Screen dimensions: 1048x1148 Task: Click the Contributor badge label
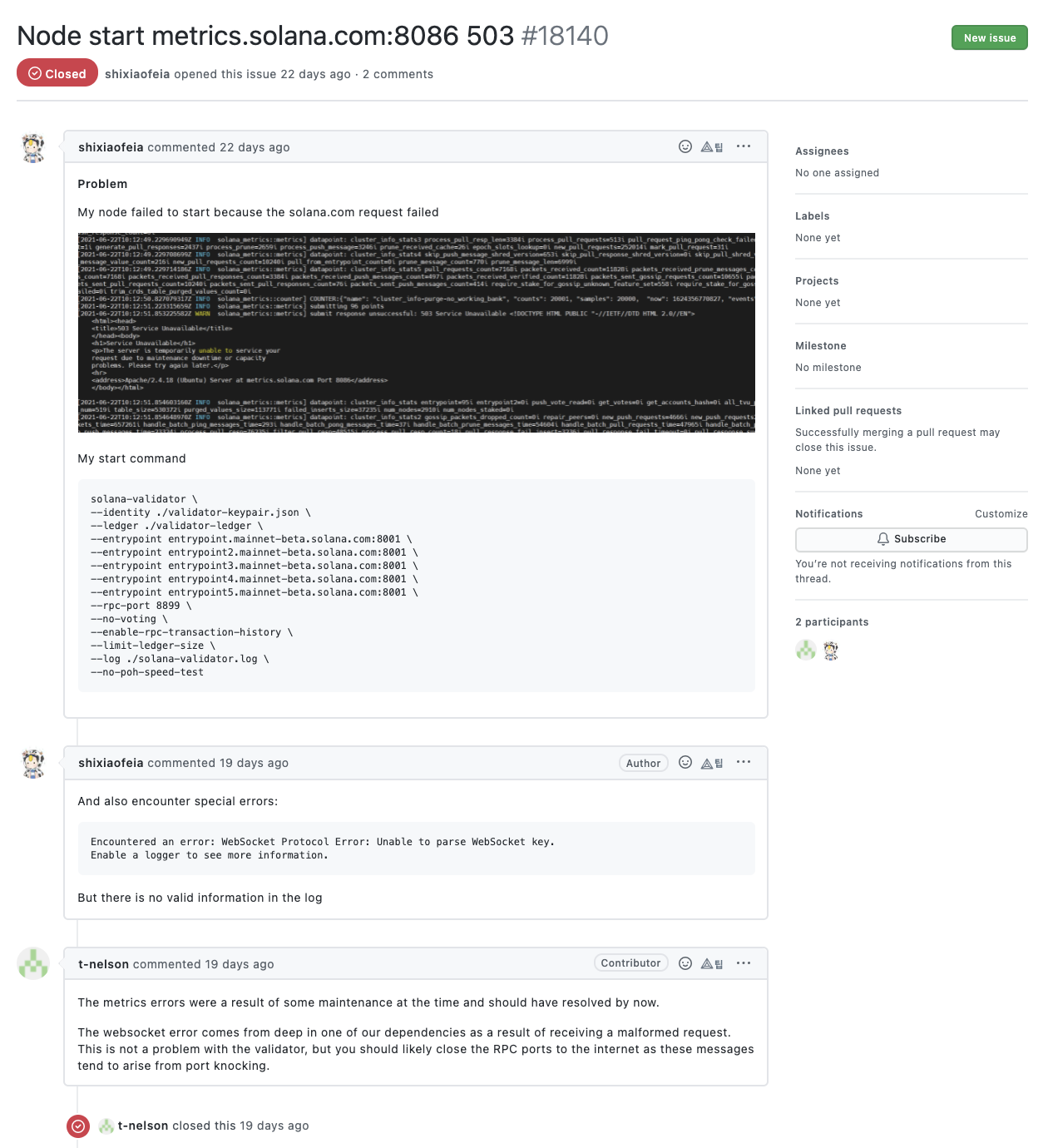pyautogui.click(x=630, y=962)
